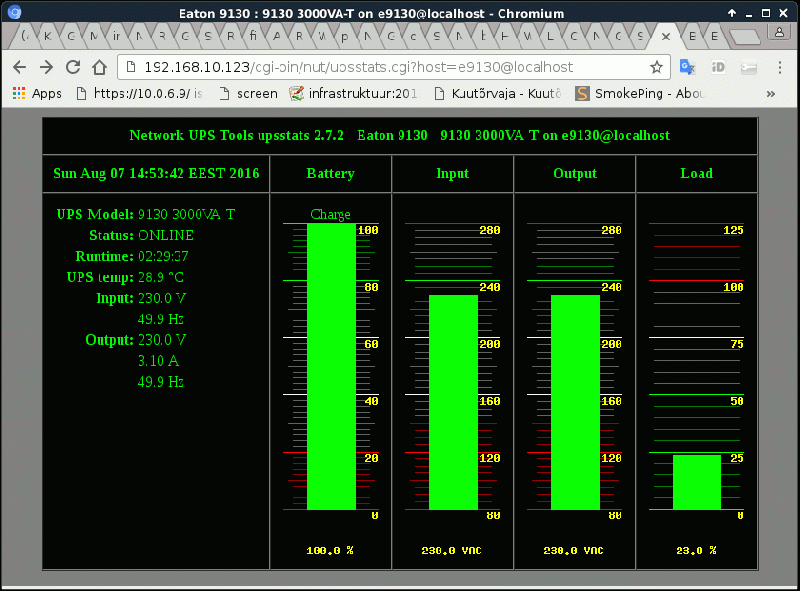The height and width of the screenshot is (591, 800).
Task: Open the screen bookmark
Action: 248,93
